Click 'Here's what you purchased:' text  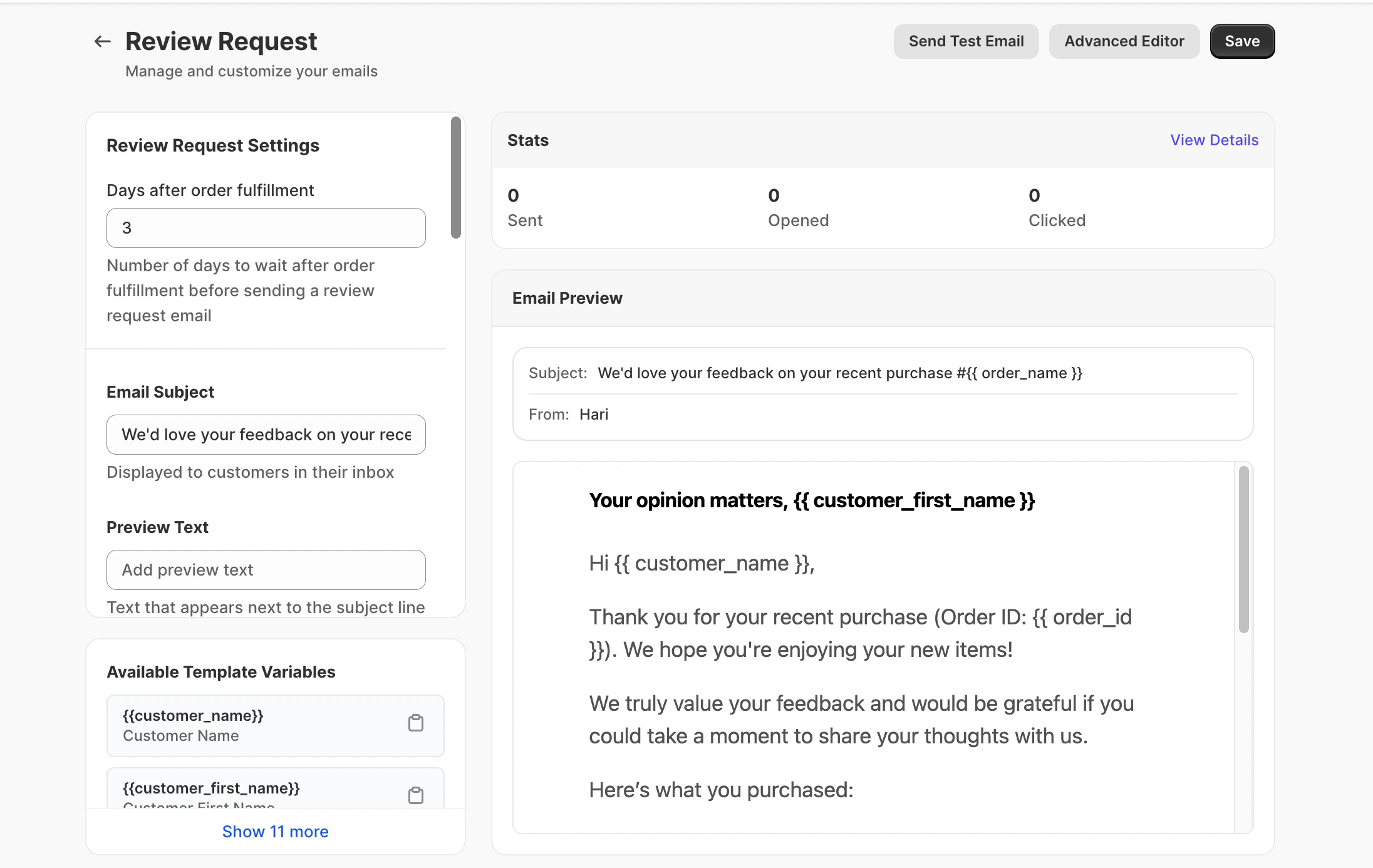721,790
